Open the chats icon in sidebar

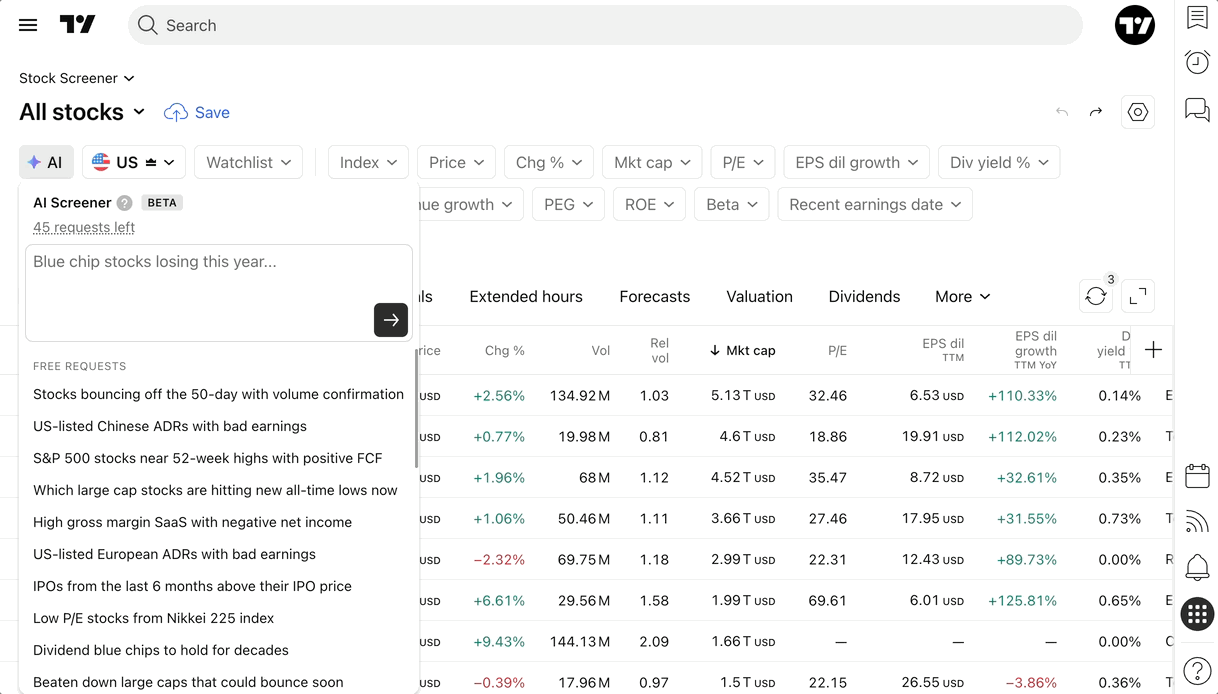pos(1197,109)
